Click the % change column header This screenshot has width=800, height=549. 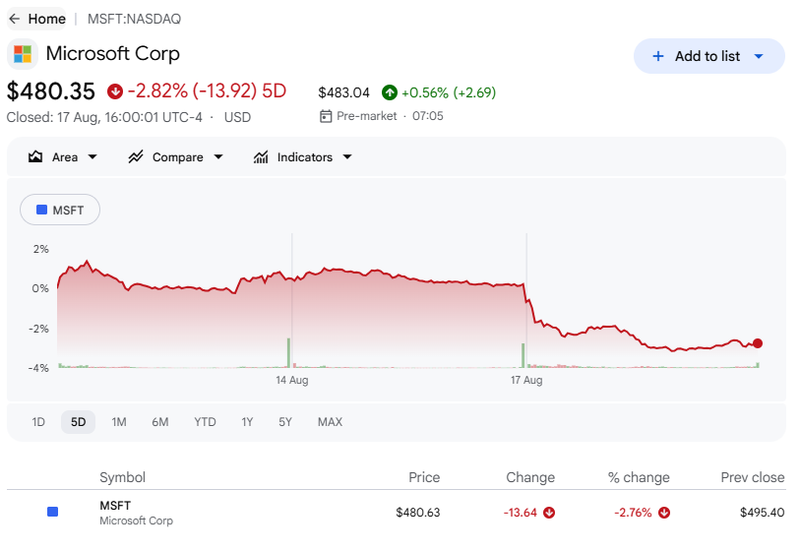pyautogui.click(x=639, y=477)
